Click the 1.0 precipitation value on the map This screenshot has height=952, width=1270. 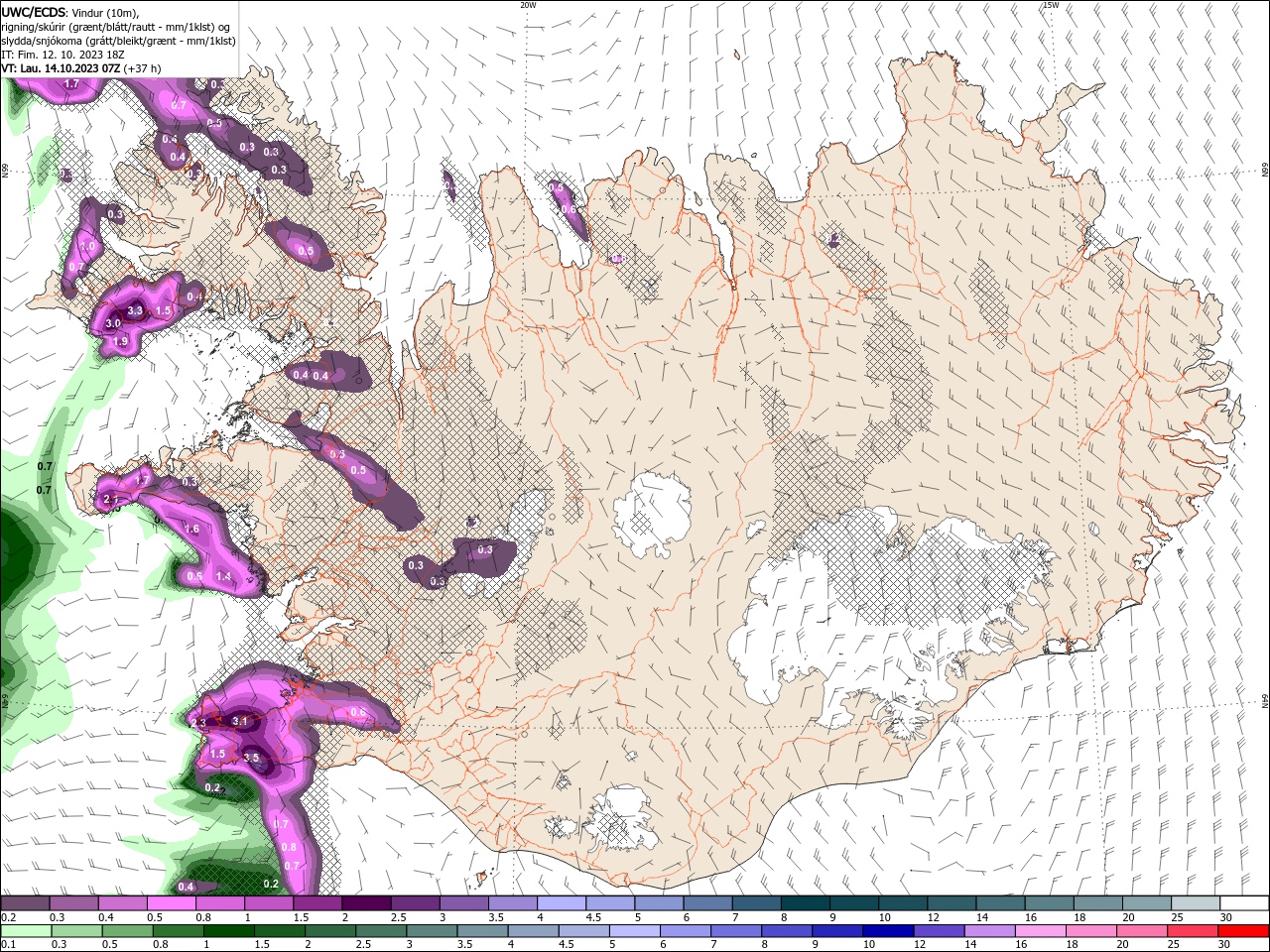(x=87, y=247)
